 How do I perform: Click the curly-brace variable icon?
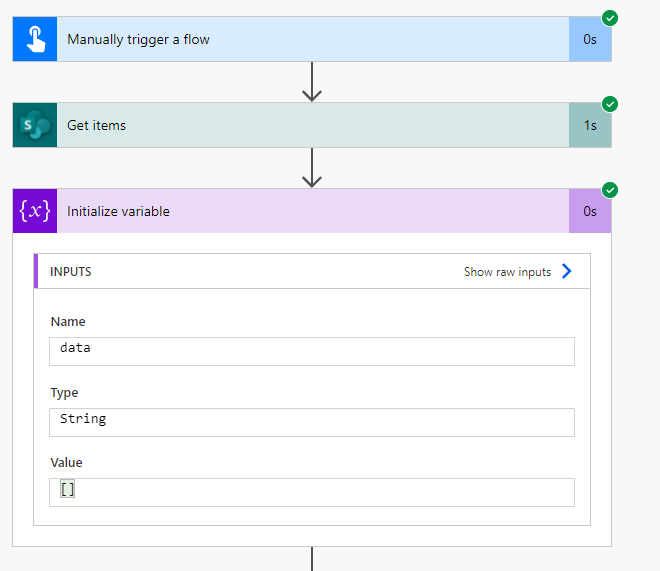click(x=35, y=211)
